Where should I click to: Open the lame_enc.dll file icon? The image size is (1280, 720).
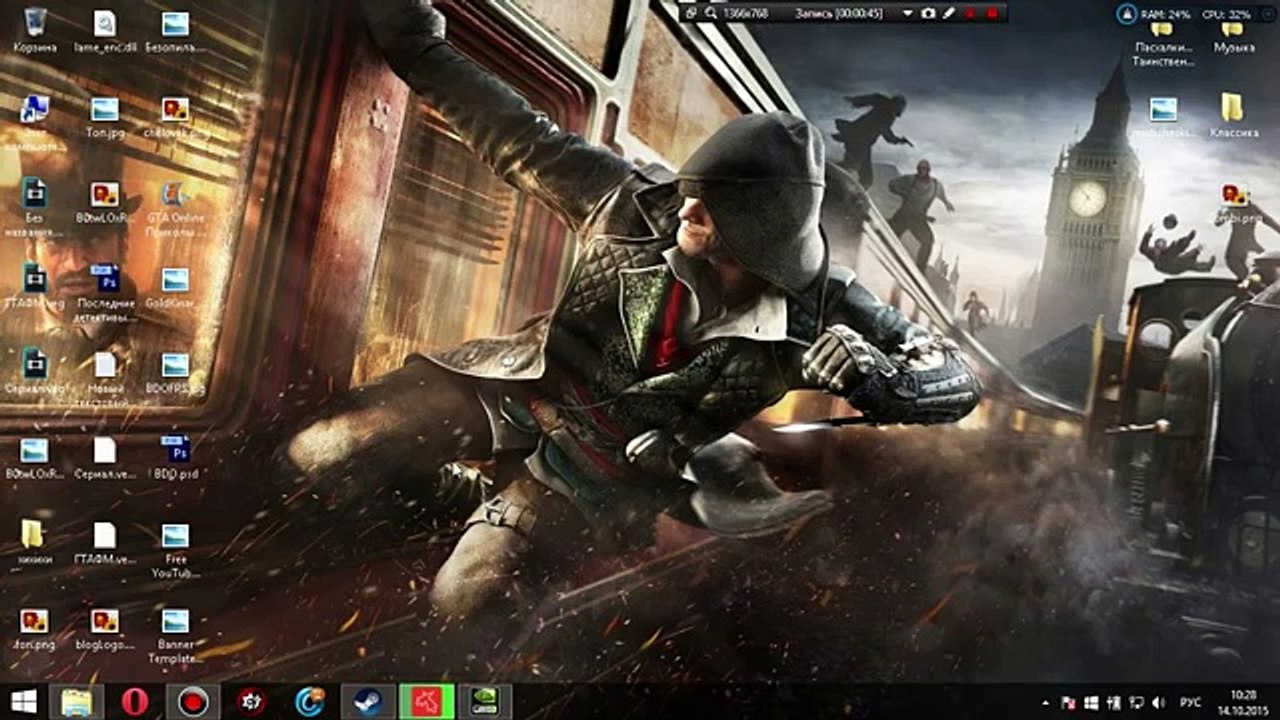coord(104,29)
